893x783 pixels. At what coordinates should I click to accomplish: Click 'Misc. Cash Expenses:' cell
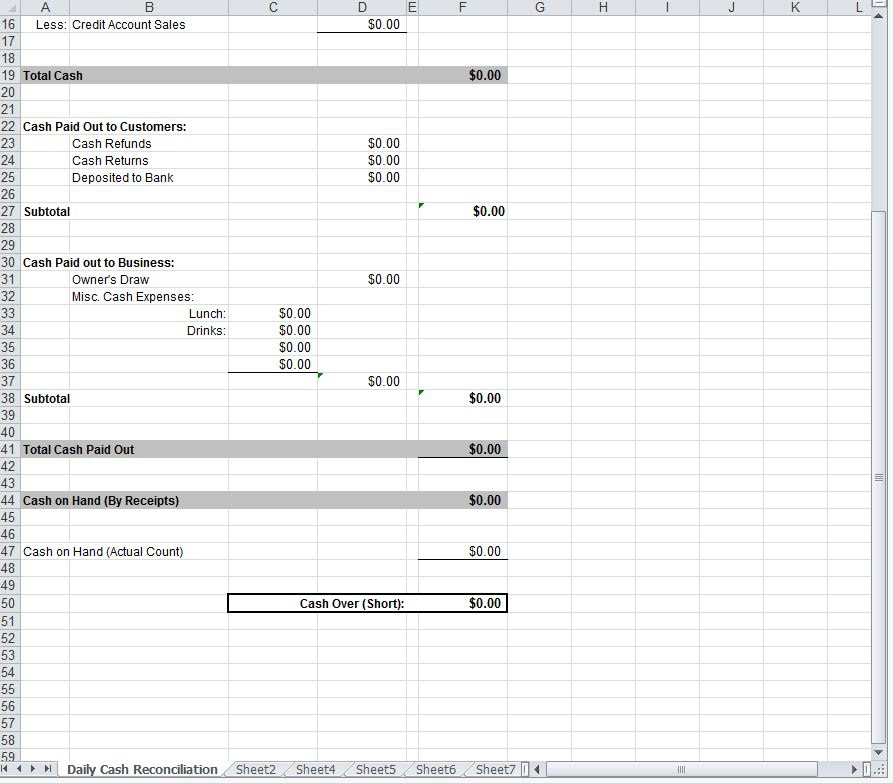(x=133, y=297)
